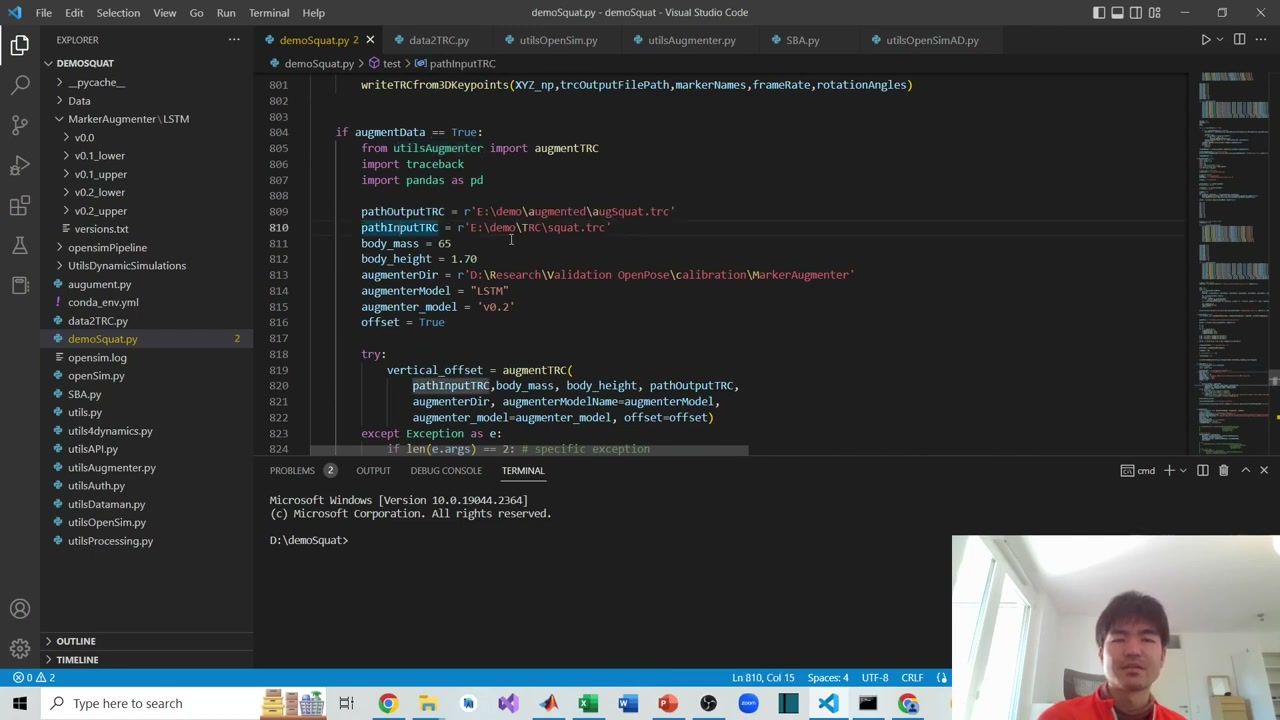Click errors and warnings status bar indicator

click(x=33, y=678)
